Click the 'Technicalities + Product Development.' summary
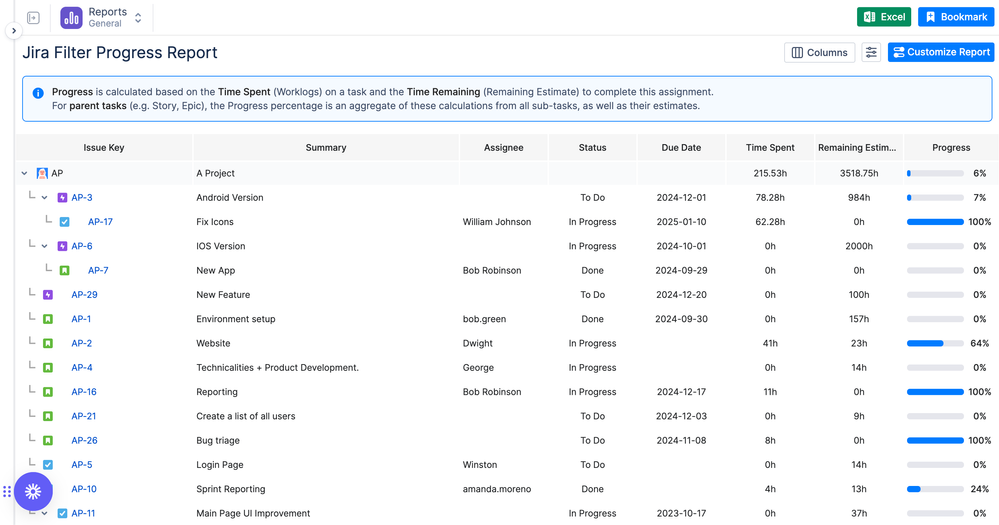 [x=278, y=368]
